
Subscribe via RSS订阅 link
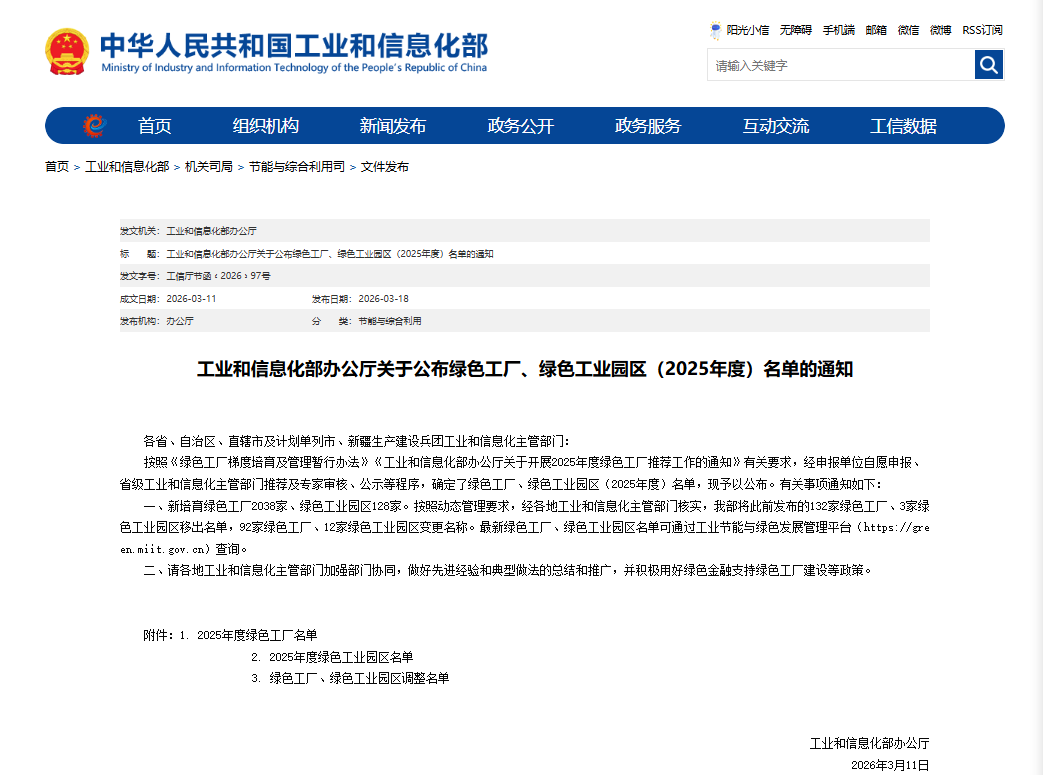(x=982, y=30)
